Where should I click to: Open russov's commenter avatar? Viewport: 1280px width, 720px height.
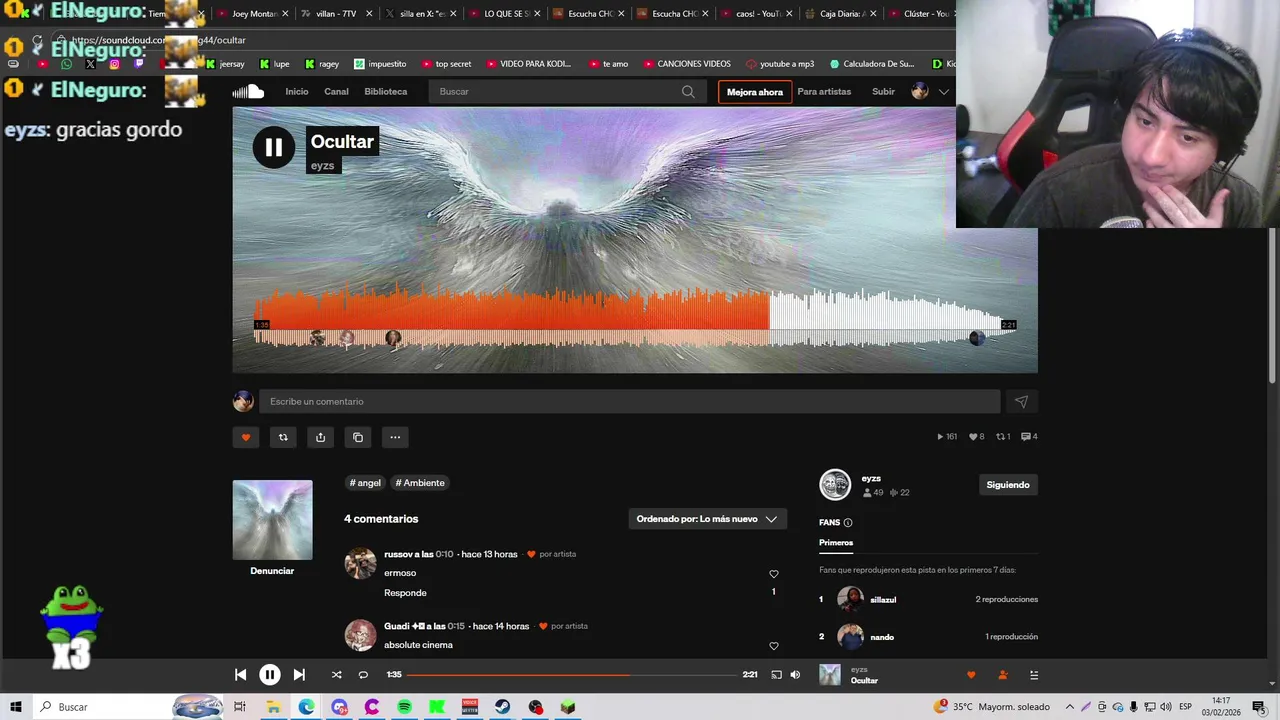click(x=360, y=563)
